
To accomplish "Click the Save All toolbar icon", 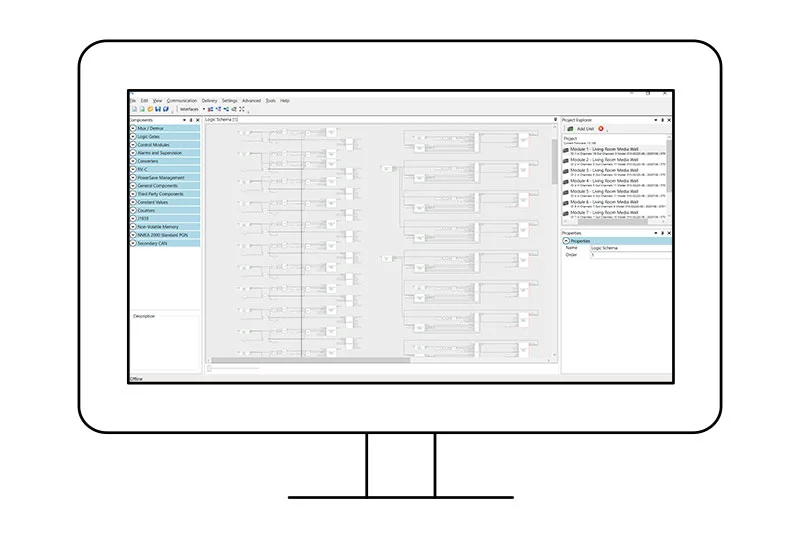I will [x=166, y=109].
